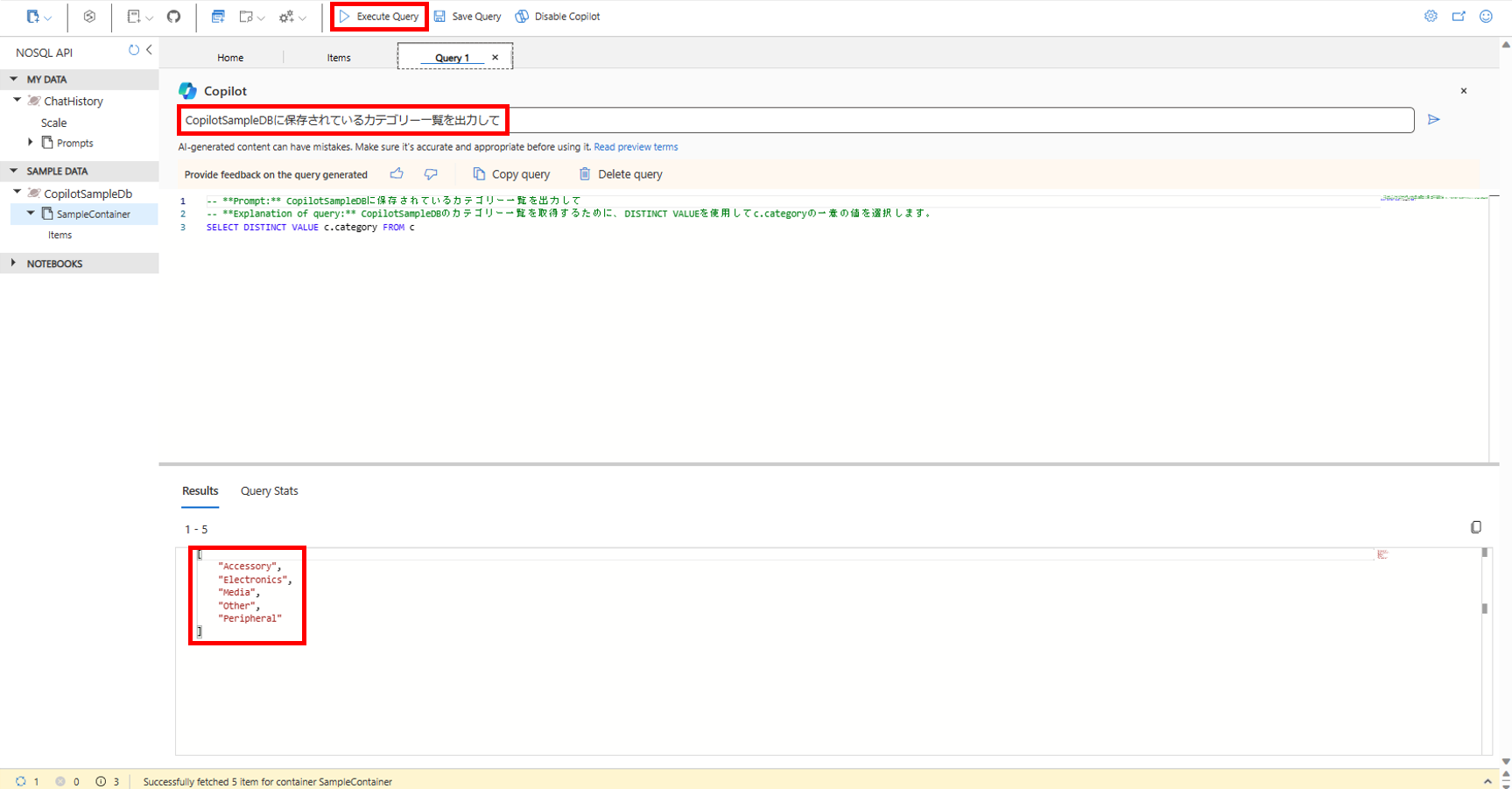Click the "Electronics" result value
The width and height of the screenshot is (1512, 789).
pos(255,580)
